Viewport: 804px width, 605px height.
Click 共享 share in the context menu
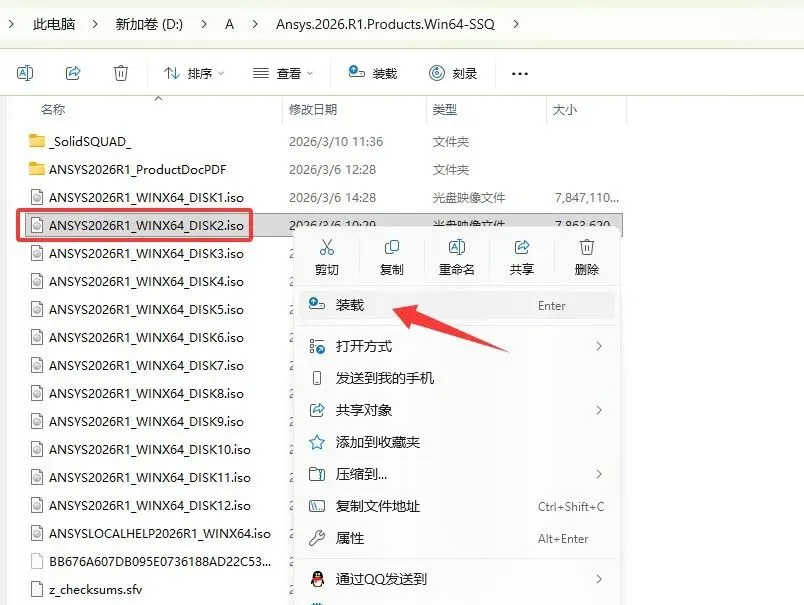click(x=521, y=257)
